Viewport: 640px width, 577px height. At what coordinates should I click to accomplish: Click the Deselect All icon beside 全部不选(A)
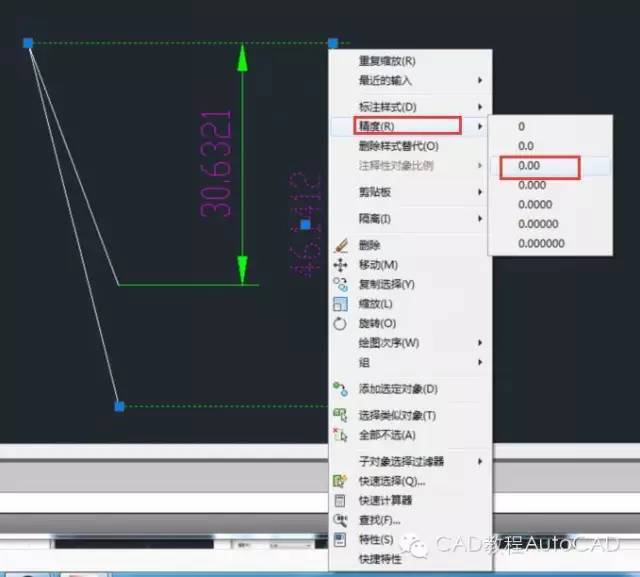coord(340,435)
